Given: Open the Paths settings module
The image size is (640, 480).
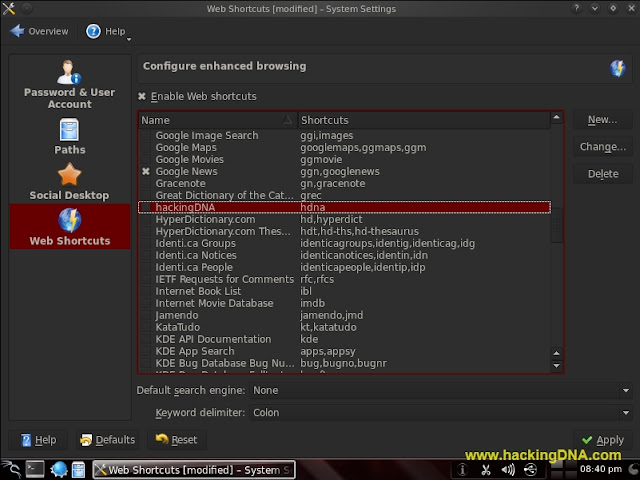Looking at the screenshot, I should click(x=69, y=137).
